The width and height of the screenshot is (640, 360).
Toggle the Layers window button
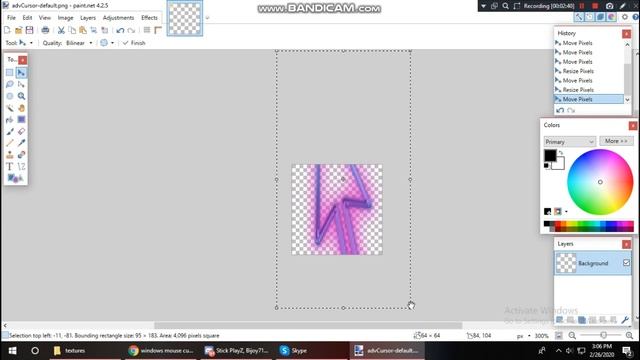click(600, 17)
